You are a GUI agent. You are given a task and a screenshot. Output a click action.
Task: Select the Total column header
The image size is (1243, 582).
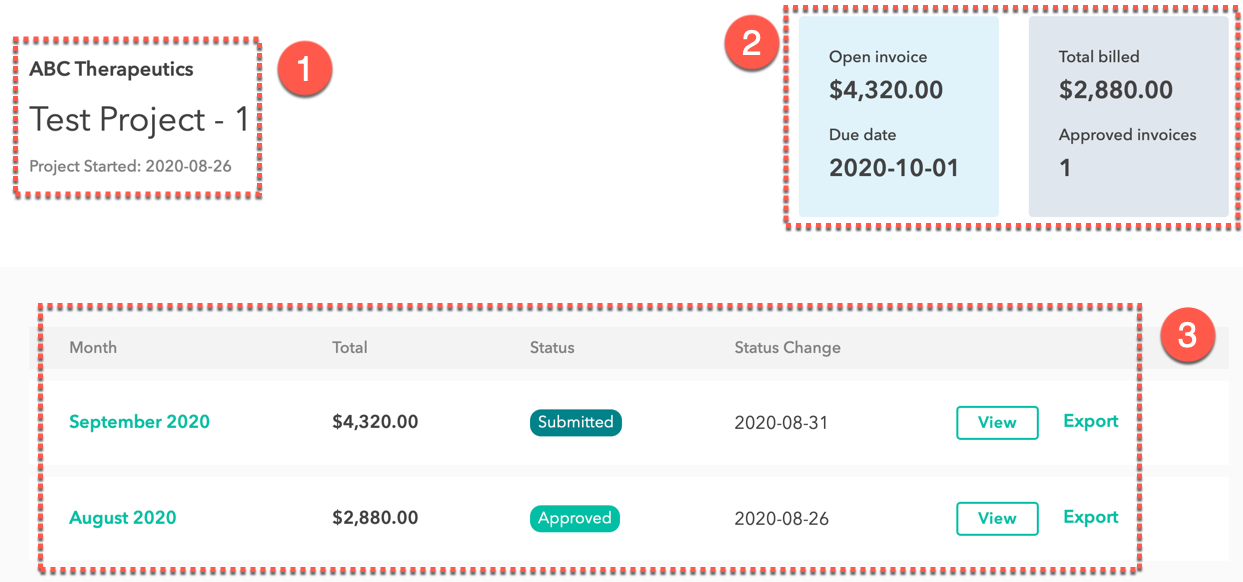350,348
